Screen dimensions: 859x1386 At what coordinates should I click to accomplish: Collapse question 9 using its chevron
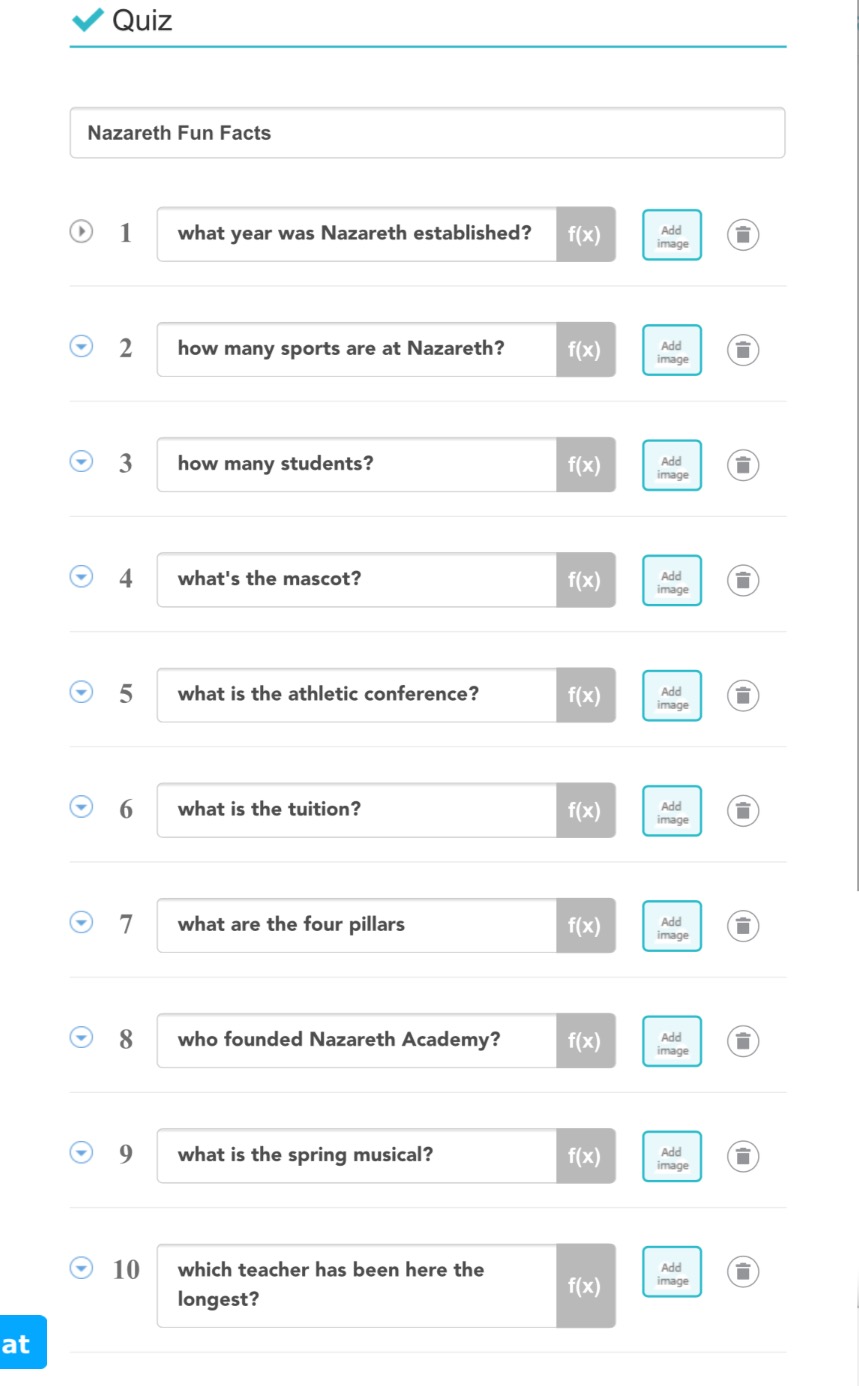pyautogui.click(x=81, y=1153)
